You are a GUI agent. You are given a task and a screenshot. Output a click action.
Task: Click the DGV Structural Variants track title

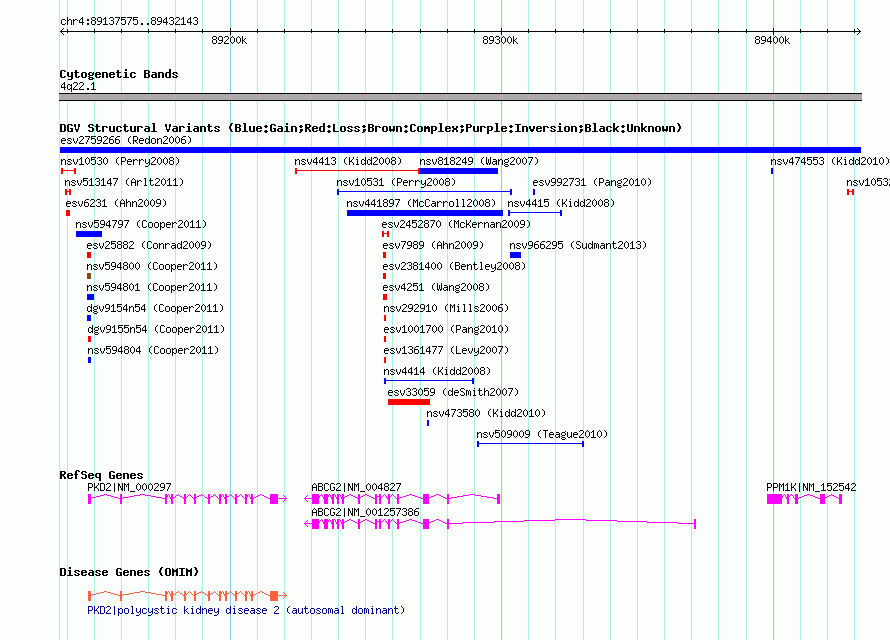point(370,128)
